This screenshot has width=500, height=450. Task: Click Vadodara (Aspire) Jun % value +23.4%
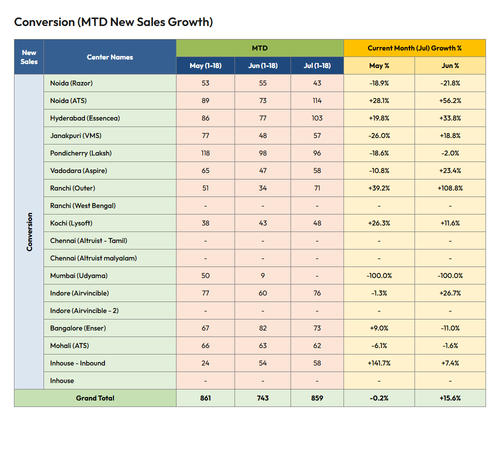(450, 171)
